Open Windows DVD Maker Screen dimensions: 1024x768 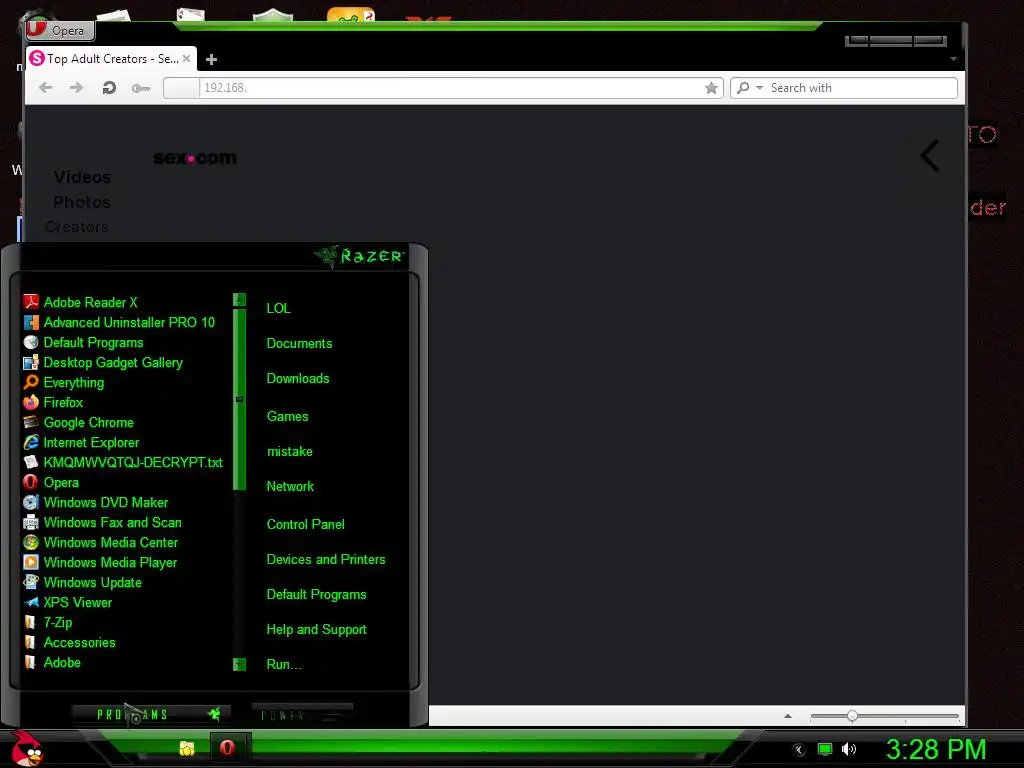click(95, 502)
